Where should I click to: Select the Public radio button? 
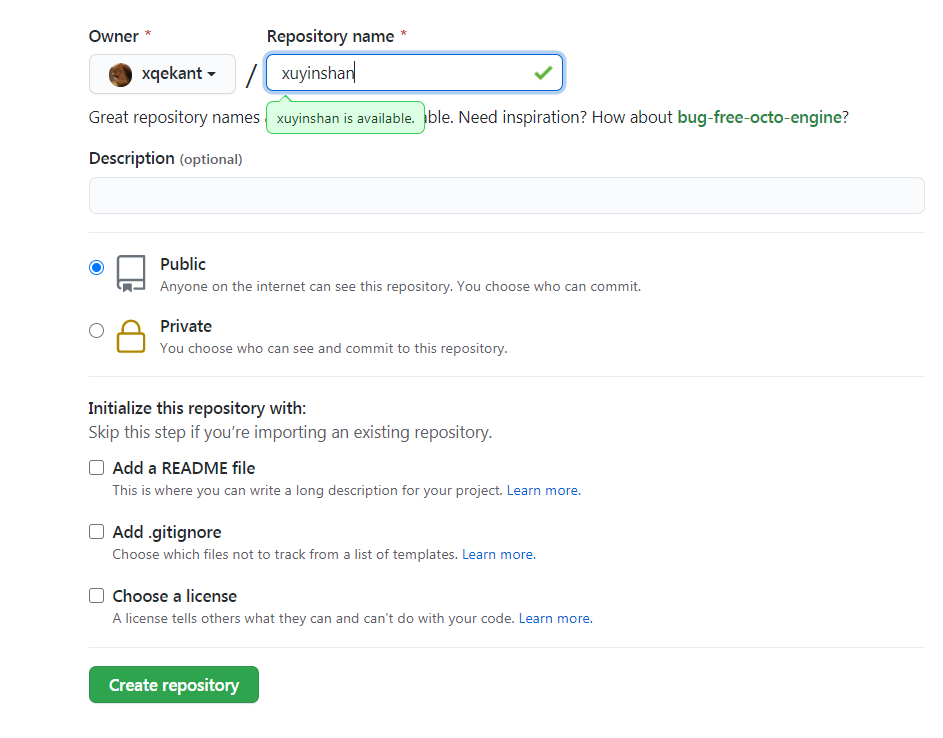pos(96,267)
